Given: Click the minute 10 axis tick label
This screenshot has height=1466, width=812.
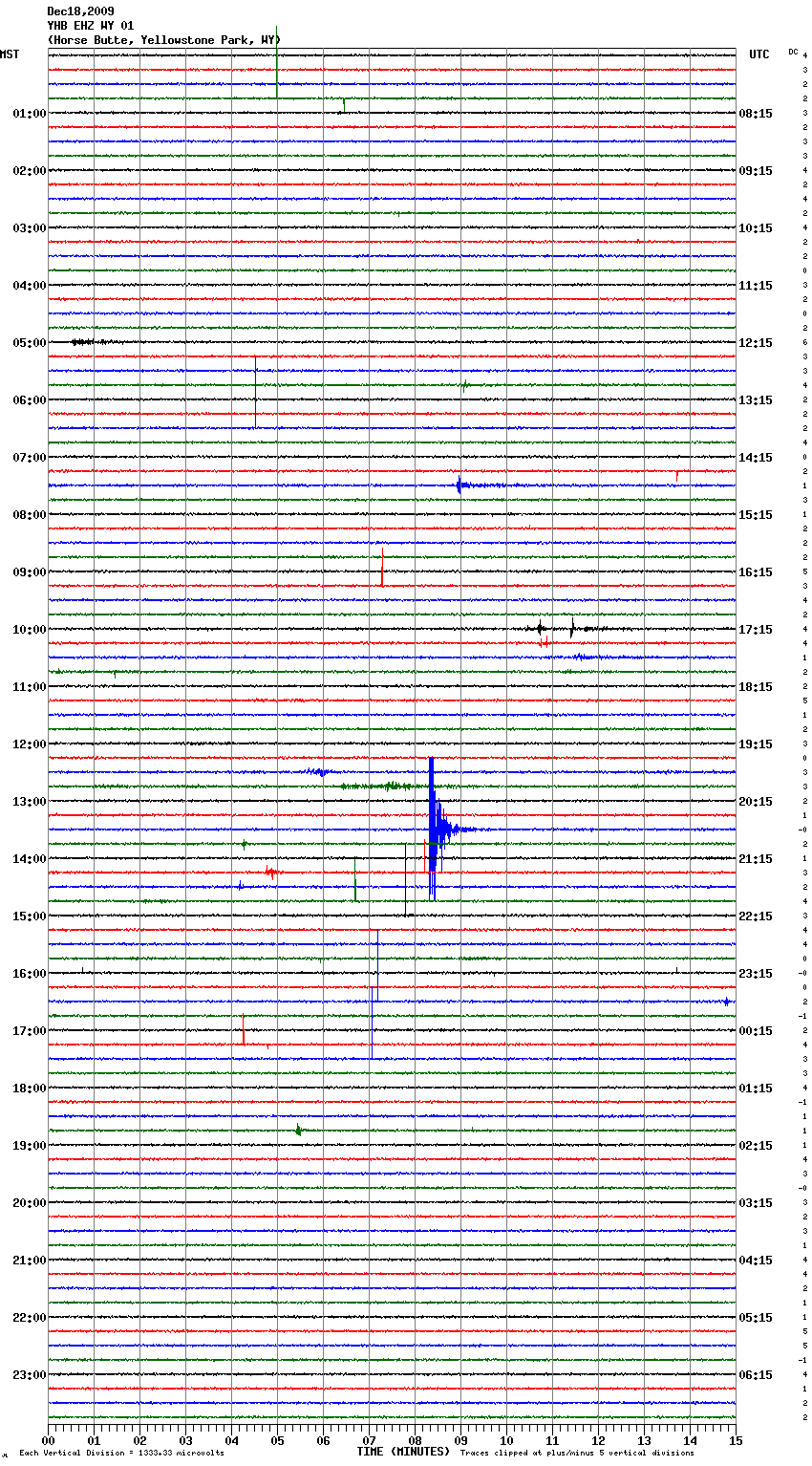Looking at the screenshot, I should (x=506, y=1440).
